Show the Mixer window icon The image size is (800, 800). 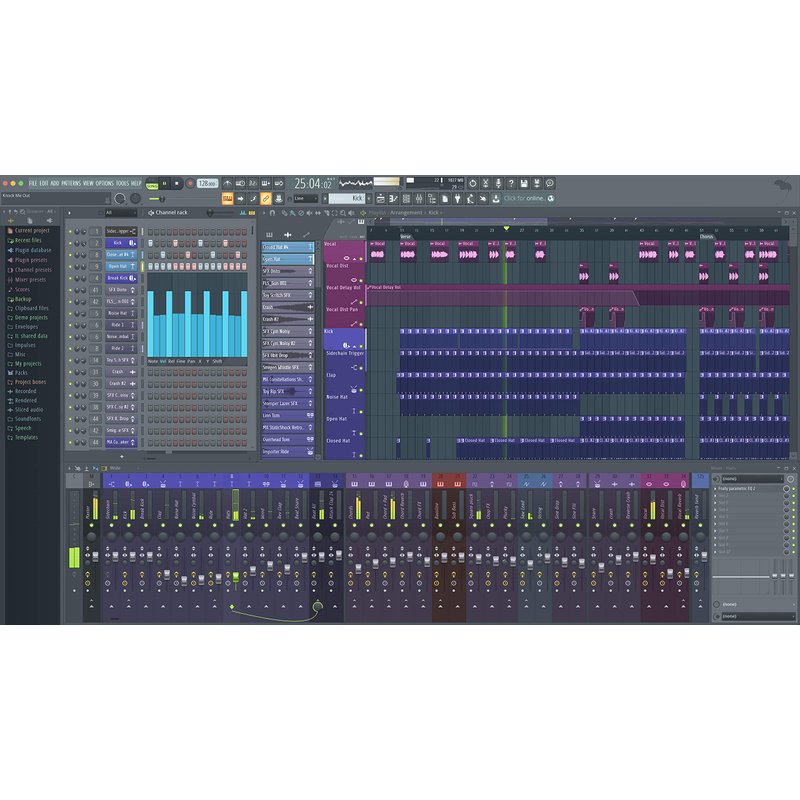click(419, 198)
